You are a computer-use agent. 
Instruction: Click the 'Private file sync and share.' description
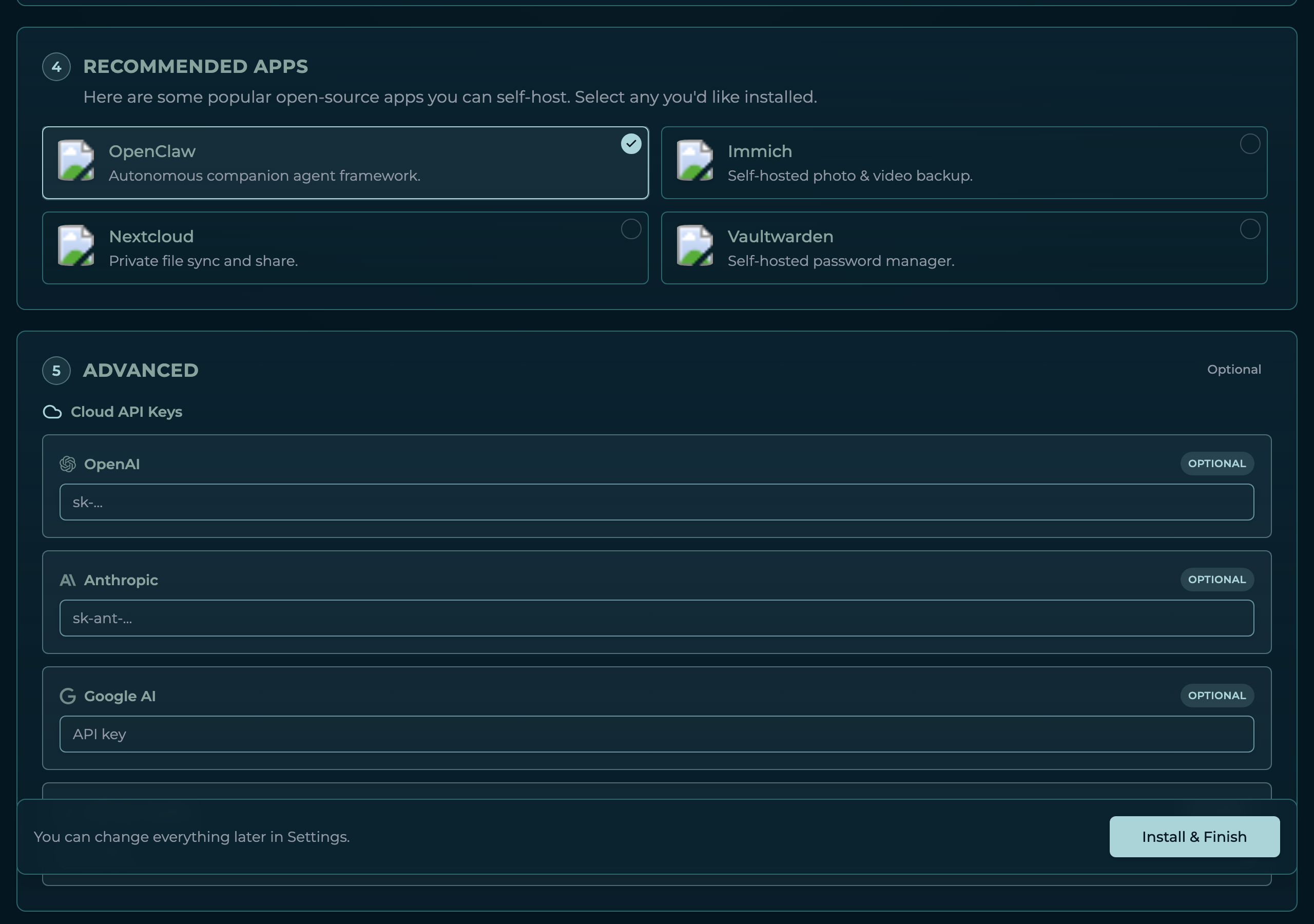coord(203,261)
